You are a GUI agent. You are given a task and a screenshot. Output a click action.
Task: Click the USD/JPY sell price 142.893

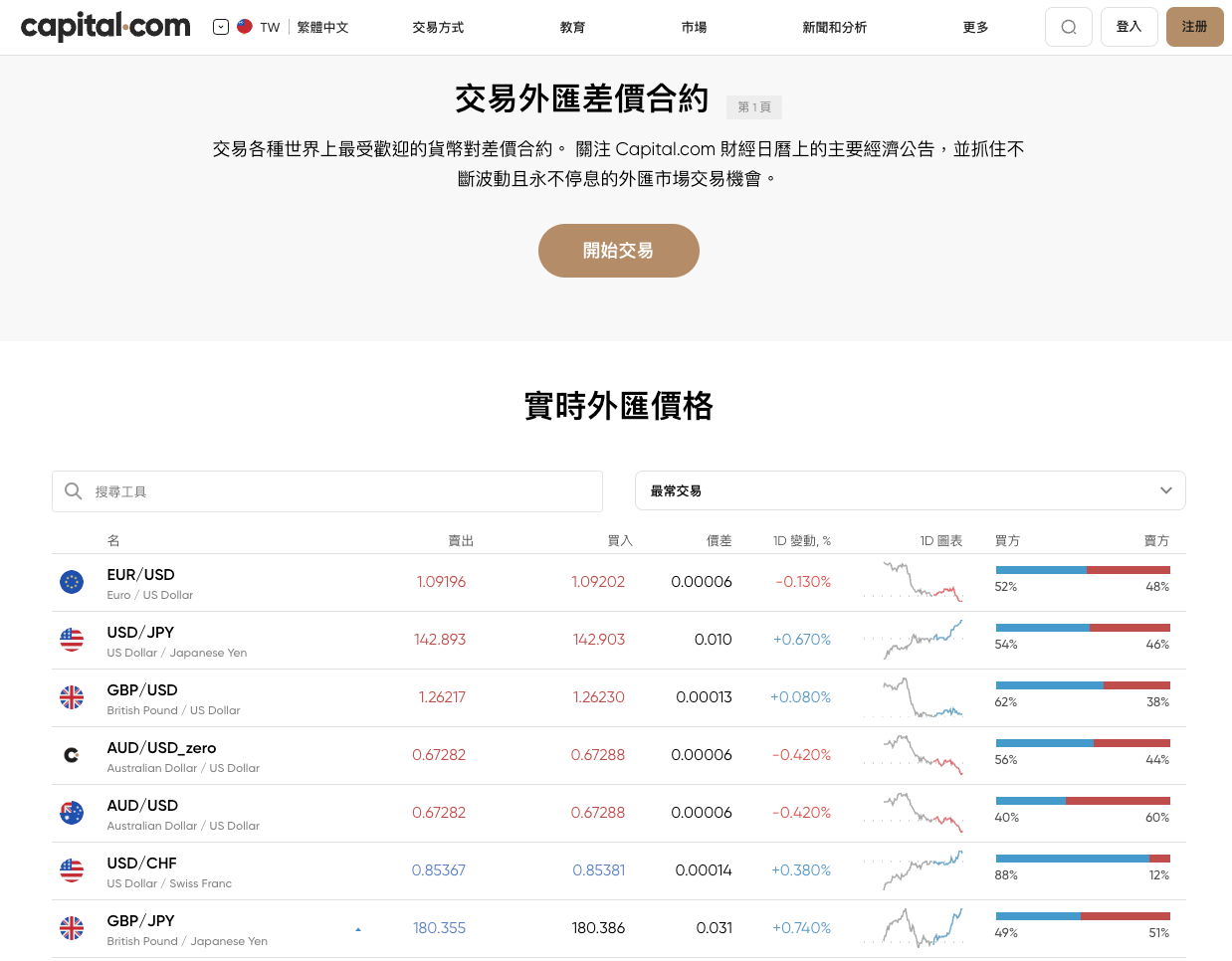point(440,640)
